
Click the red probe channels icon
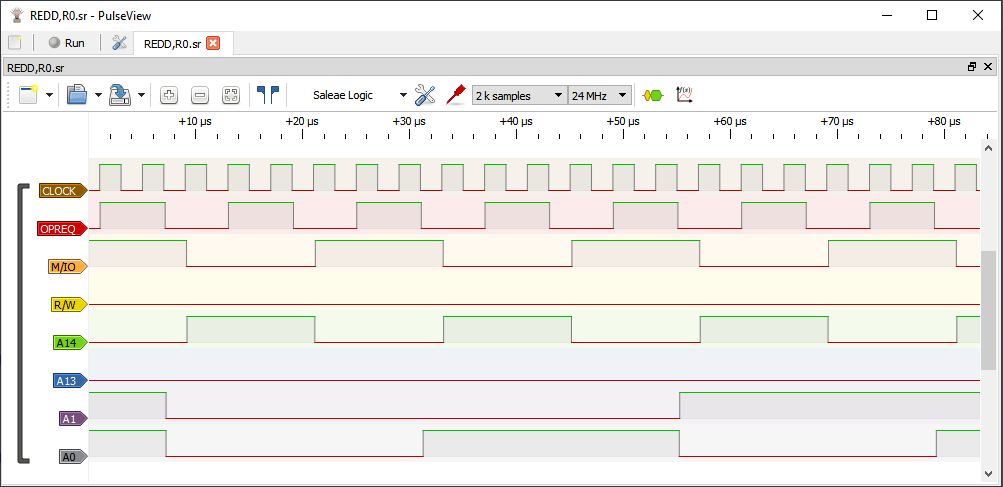pyautogui.click(x=456, y=95)
